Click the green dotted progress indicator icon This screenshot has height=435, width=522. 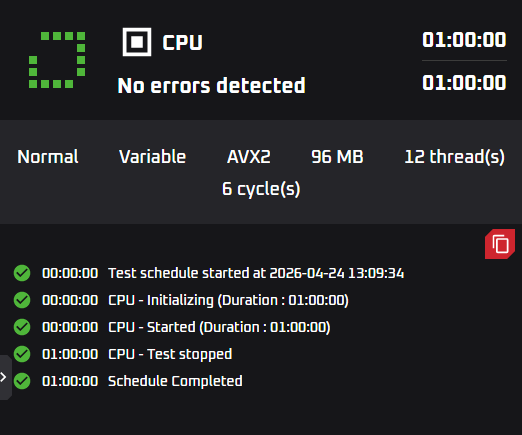(57, 60)
